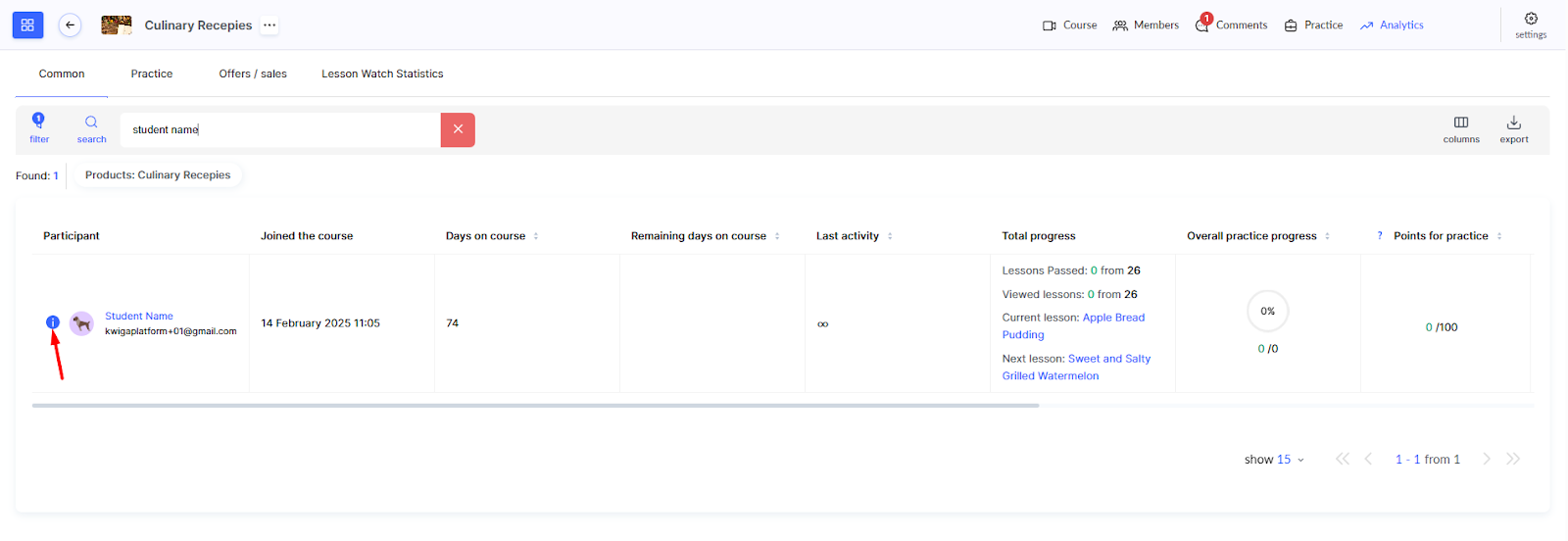Open the Apple Bread Pudding lesson link
Viewport: 1568px width, 541px height.
click(1113, 318)
